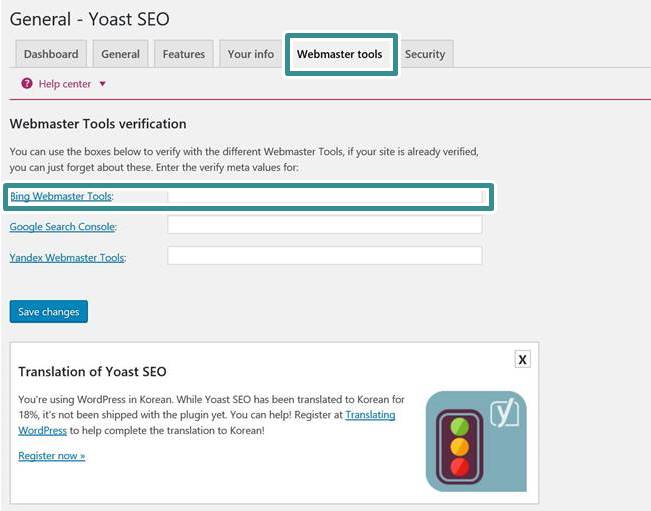
Task: Follow the Google Search Console link
Action: point(62,227)
